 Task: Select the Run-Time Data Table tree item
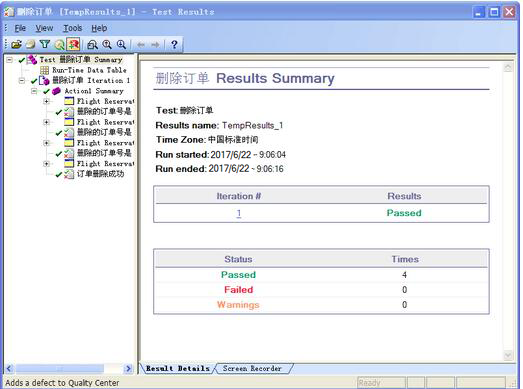(89, 70)
